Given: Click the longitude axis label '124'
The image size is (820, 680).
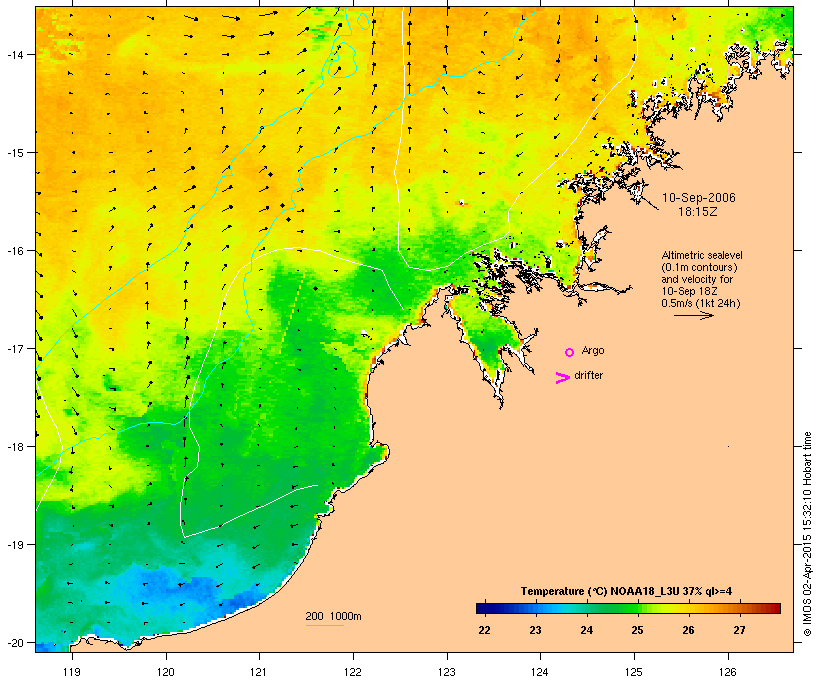Looking at the screenshot, I should 540,672.
